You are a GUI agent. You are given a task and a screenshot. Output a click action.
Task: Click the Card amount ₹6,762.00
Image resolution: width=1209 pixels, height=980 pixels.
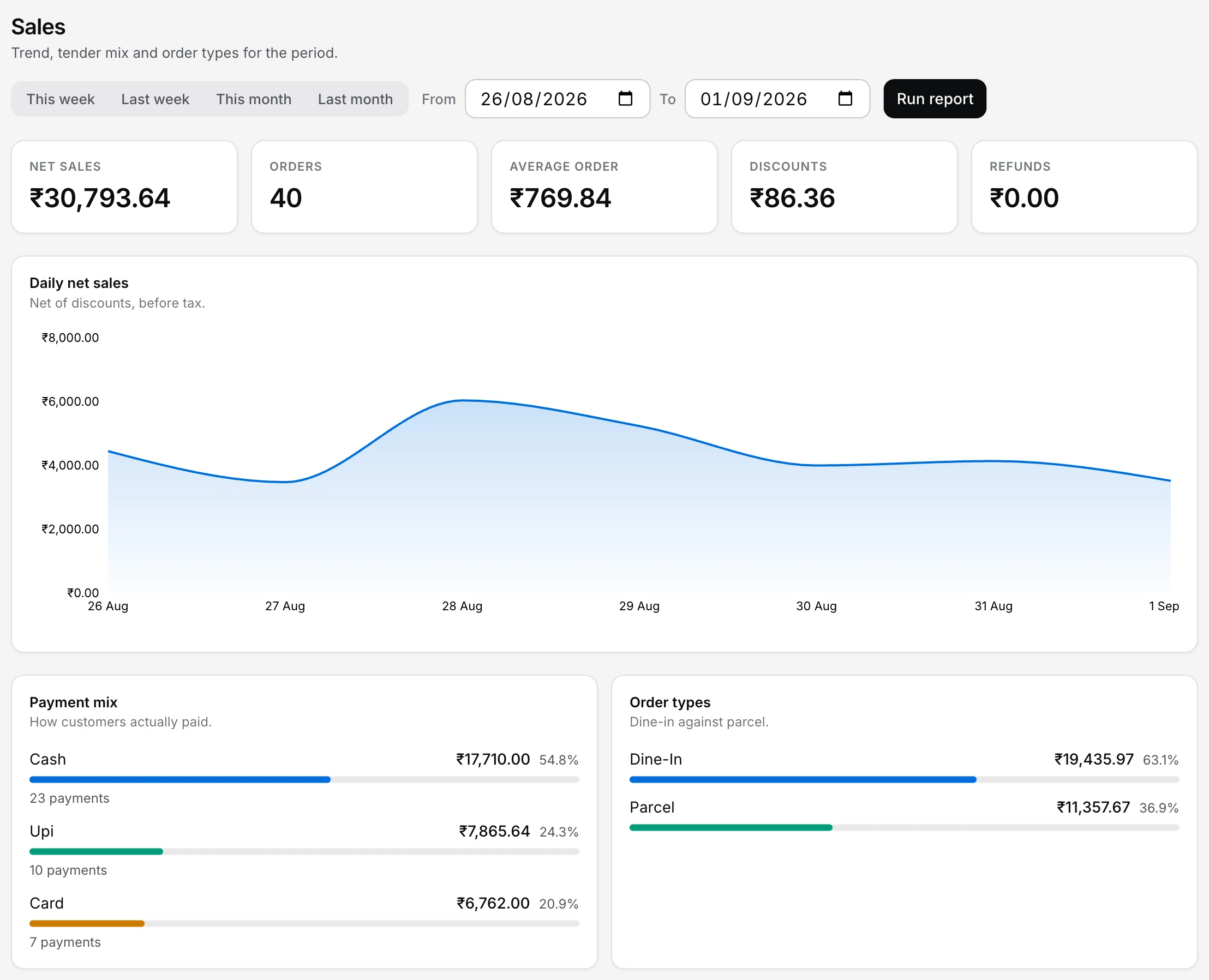(493, 903)
